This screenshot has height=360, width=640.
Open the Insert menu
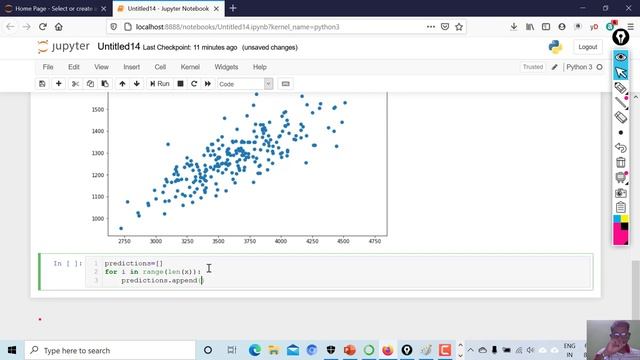(131, 67)
